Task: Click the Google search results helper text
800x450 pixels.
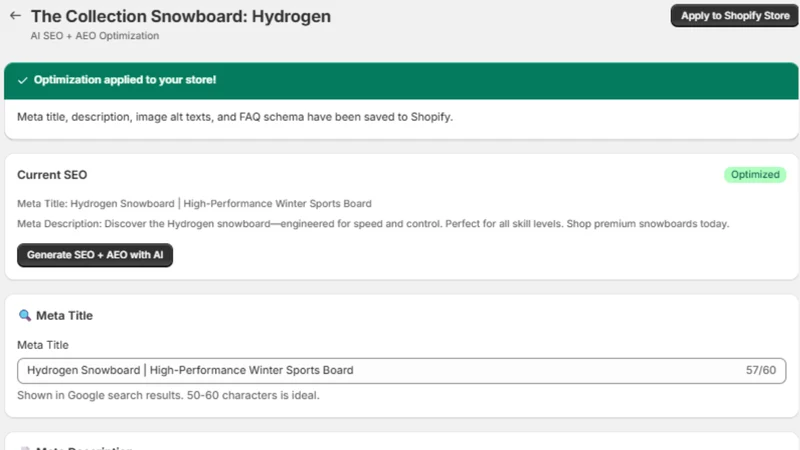Action: point(168,395)
